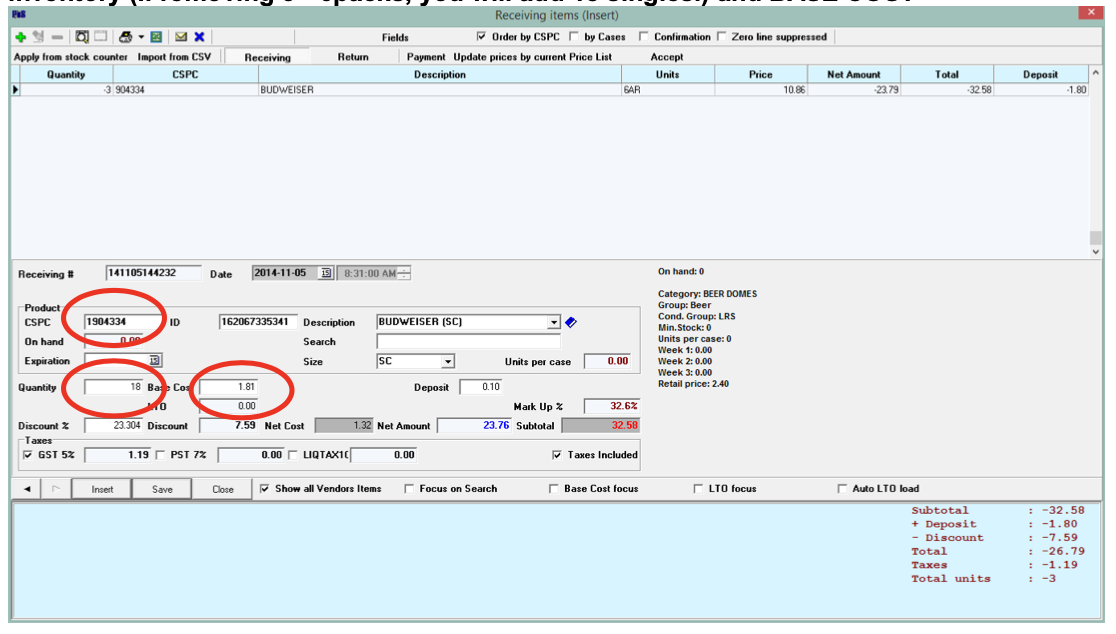Enable Focus on Search checkbox
This screenshot has width=1116, height=634.
409,489
